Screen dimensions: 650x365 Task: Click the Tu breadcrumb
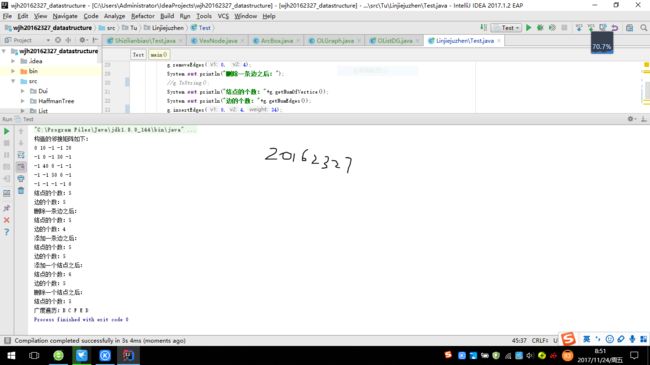point(130,28)
